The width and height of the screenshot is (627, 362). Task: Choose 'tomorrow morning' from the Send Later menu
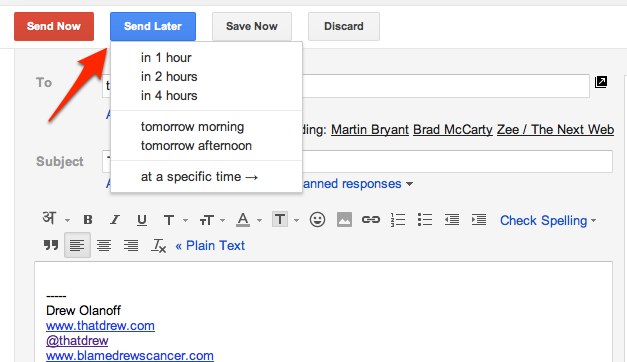point(192,127)
